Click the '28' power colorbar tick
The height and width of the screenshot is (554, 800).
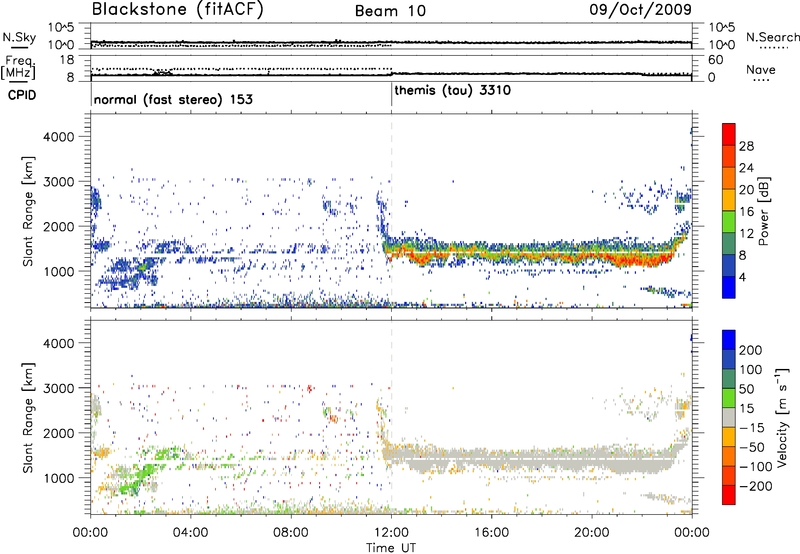click(x=746, y=146)
